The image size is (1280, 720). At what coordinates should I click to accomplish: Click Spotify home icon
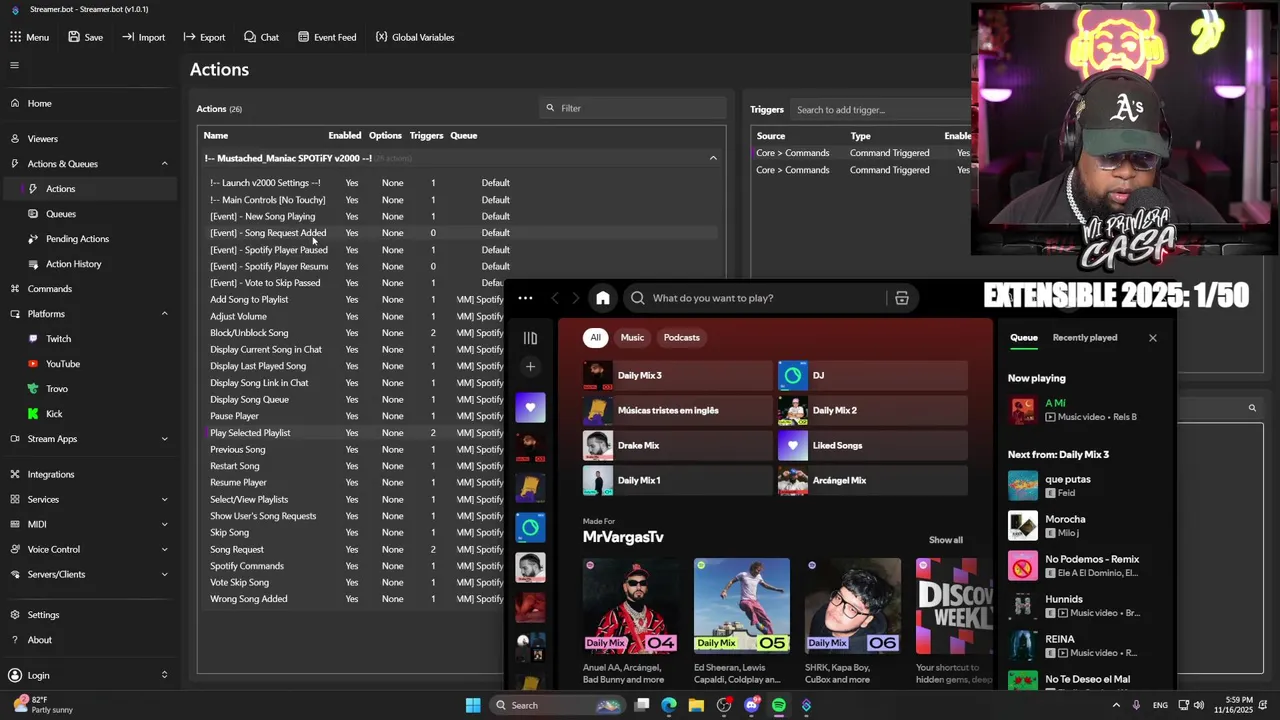[x=603, y=298]
